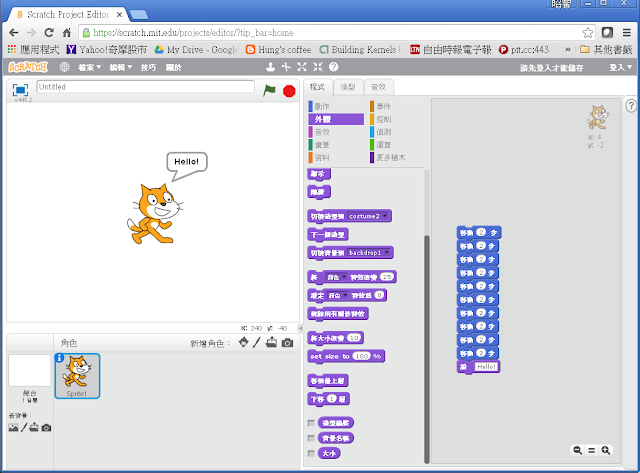
Task: Select the Sprite1 thumbnail
Action: pos(77,376)
